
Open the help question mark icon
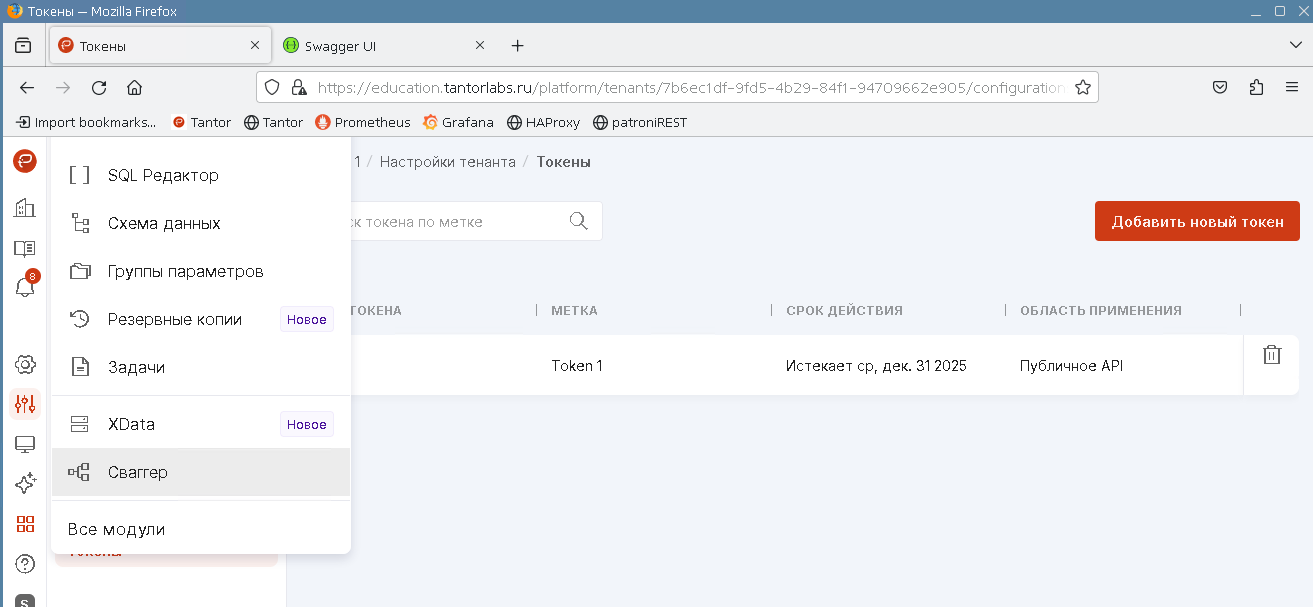25,564
